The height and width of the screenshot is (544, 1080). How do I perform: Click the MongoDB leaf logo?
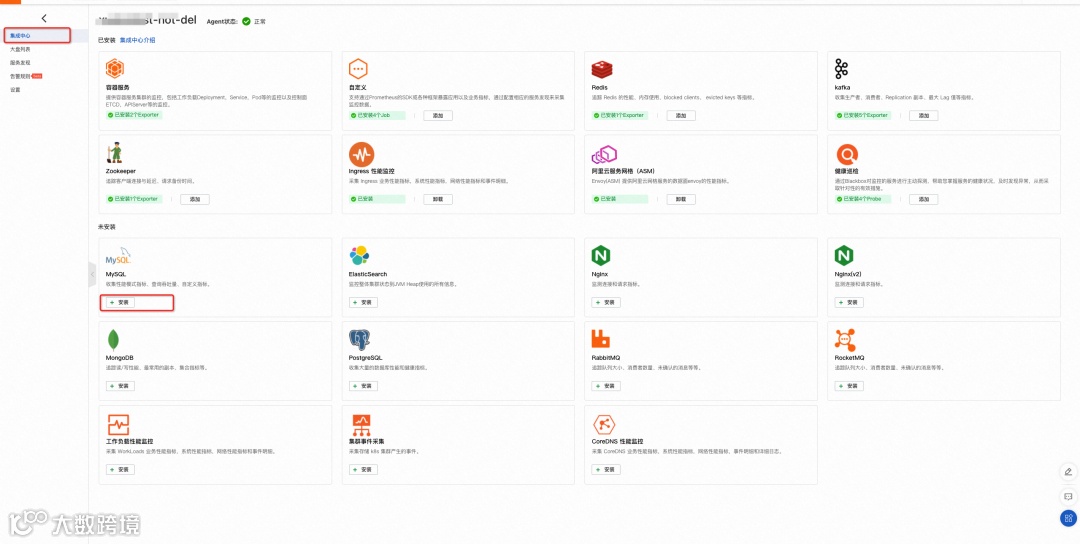(113, 340)
